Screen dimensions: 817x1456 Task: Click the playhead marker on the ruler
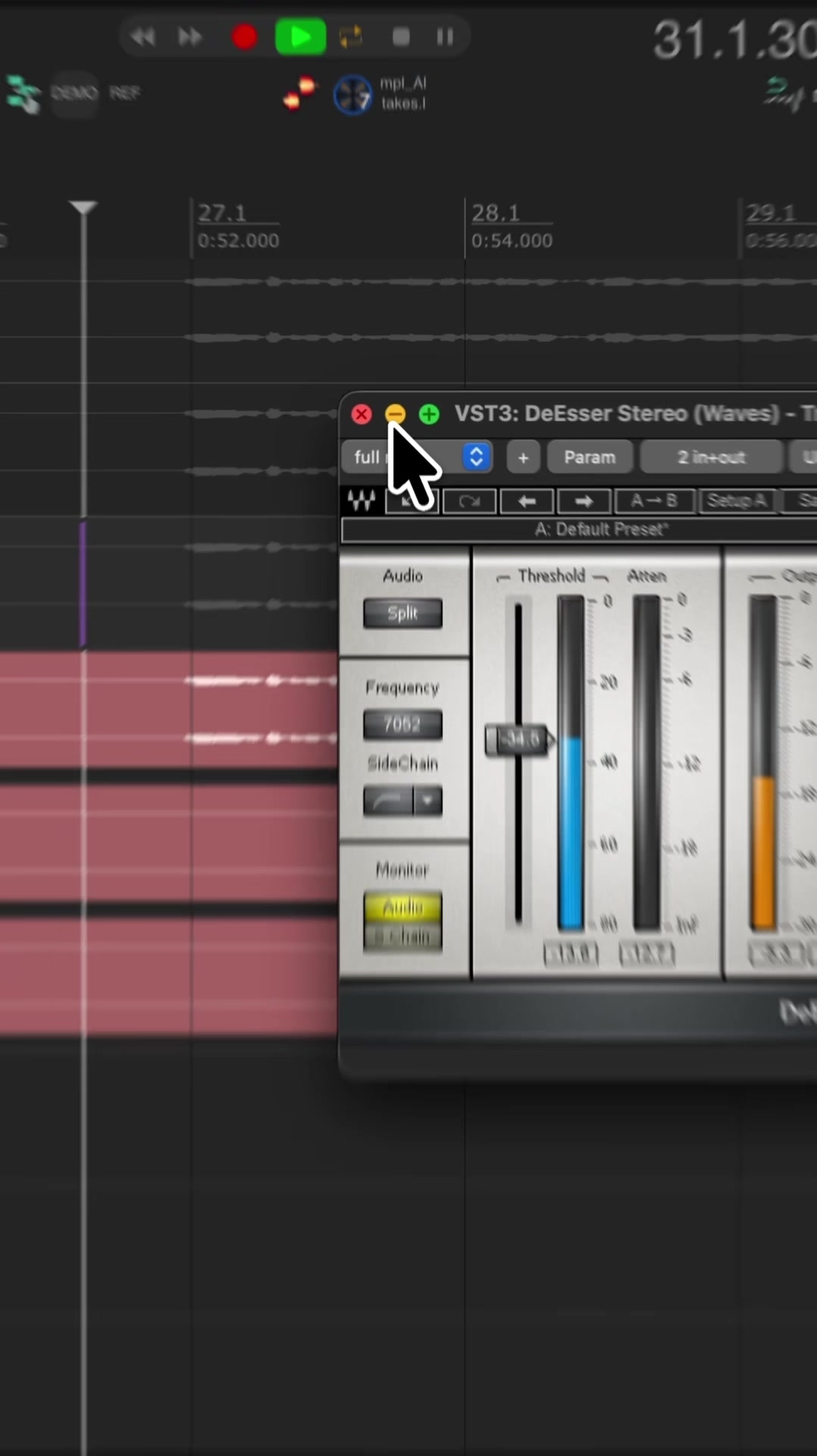coord(83,208)
